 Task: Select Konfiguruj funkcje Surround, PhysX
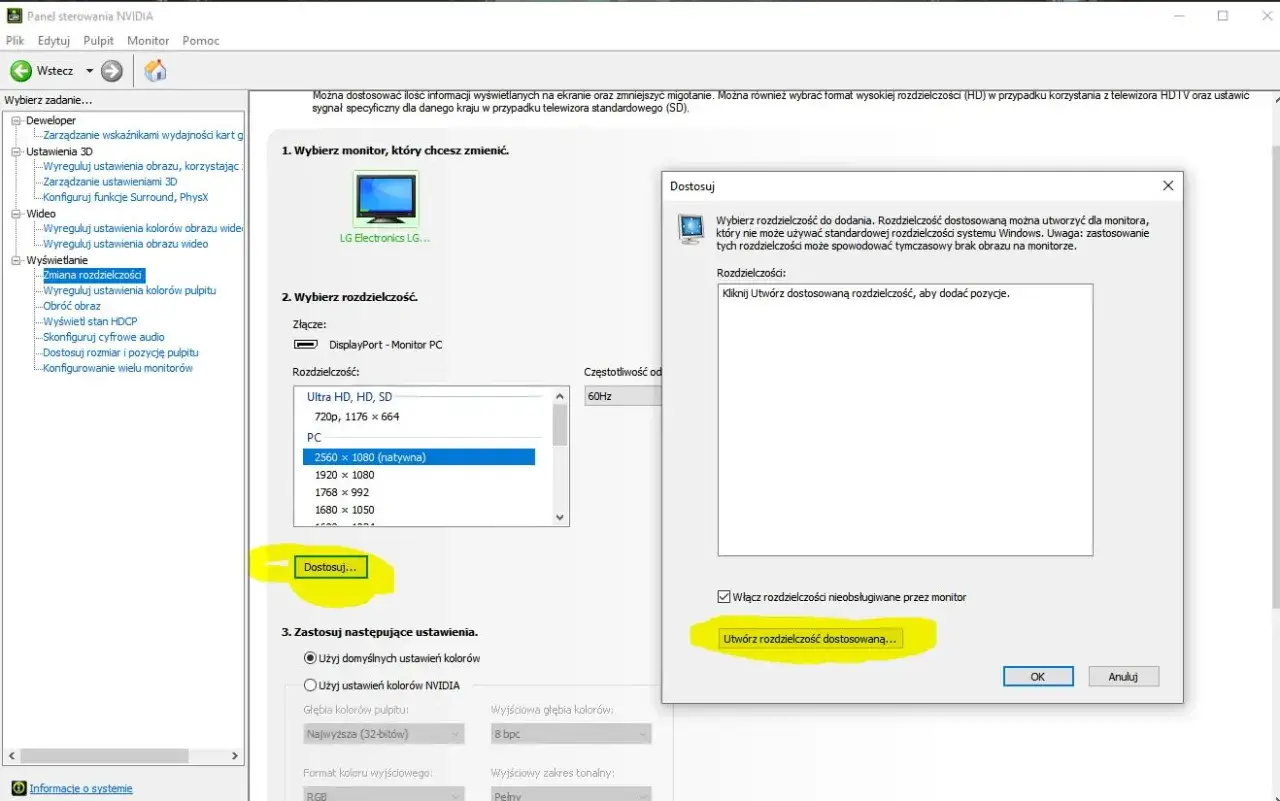[126, 197]
